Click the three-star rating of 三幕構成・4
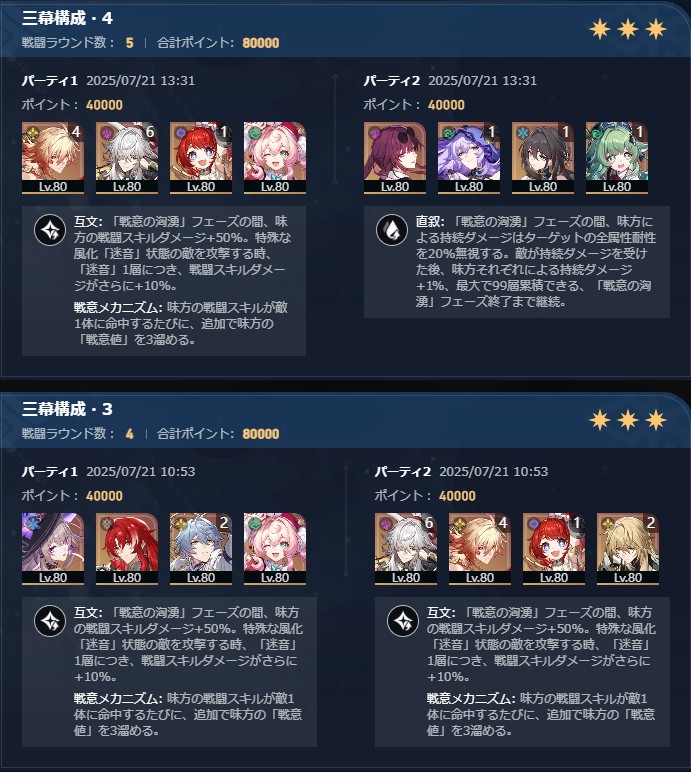691x772 pixels. click(x=628, y=29)
